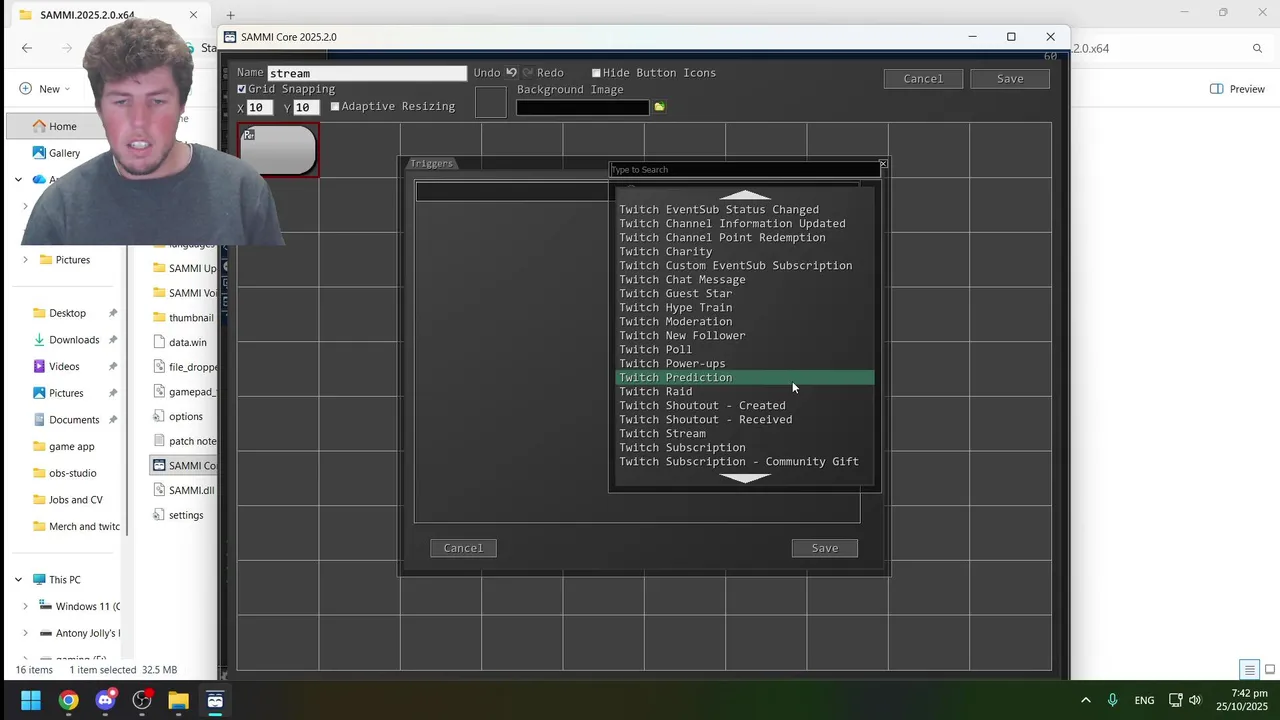Expand Pictures folder in navigation pane
Image resolution: width=1280 pixels, height=720 pixels.
click(x=26, y=260)
